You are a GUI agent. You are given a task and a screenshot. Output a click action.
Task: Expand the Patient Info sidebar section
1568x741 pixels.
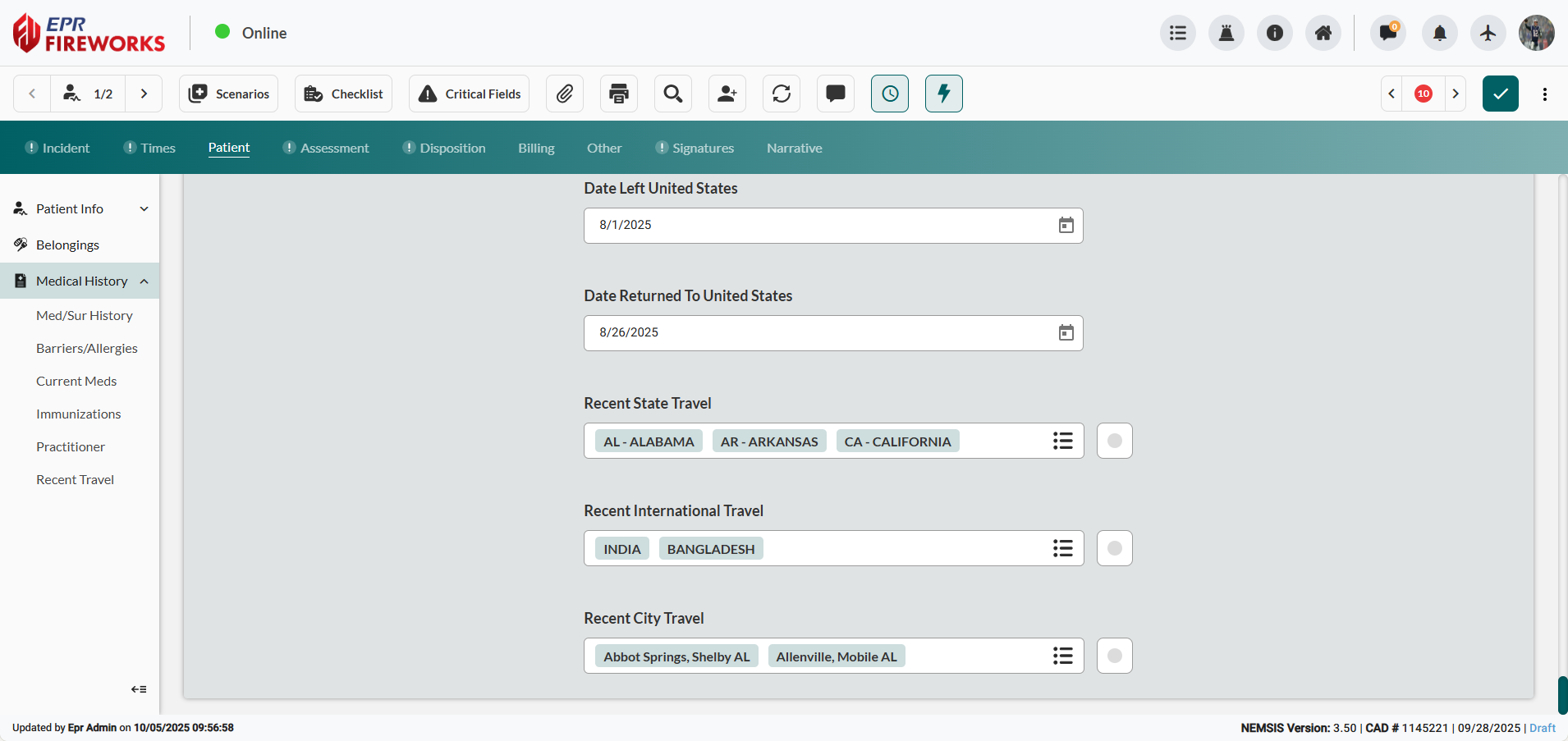pyautogui.click(x=144, y=209)
